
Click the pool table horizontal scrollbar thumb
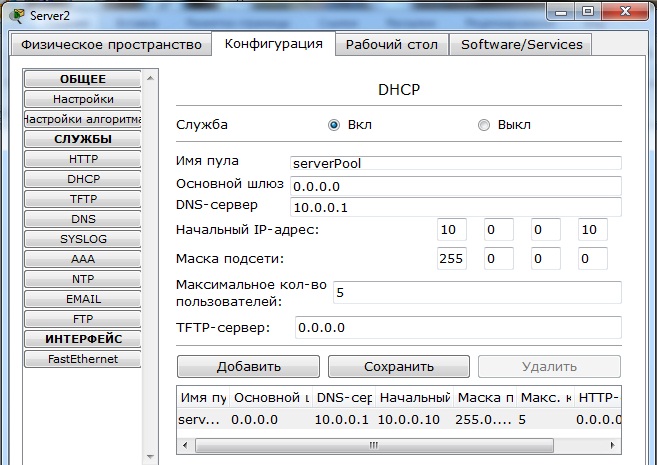tap(374, 445)
